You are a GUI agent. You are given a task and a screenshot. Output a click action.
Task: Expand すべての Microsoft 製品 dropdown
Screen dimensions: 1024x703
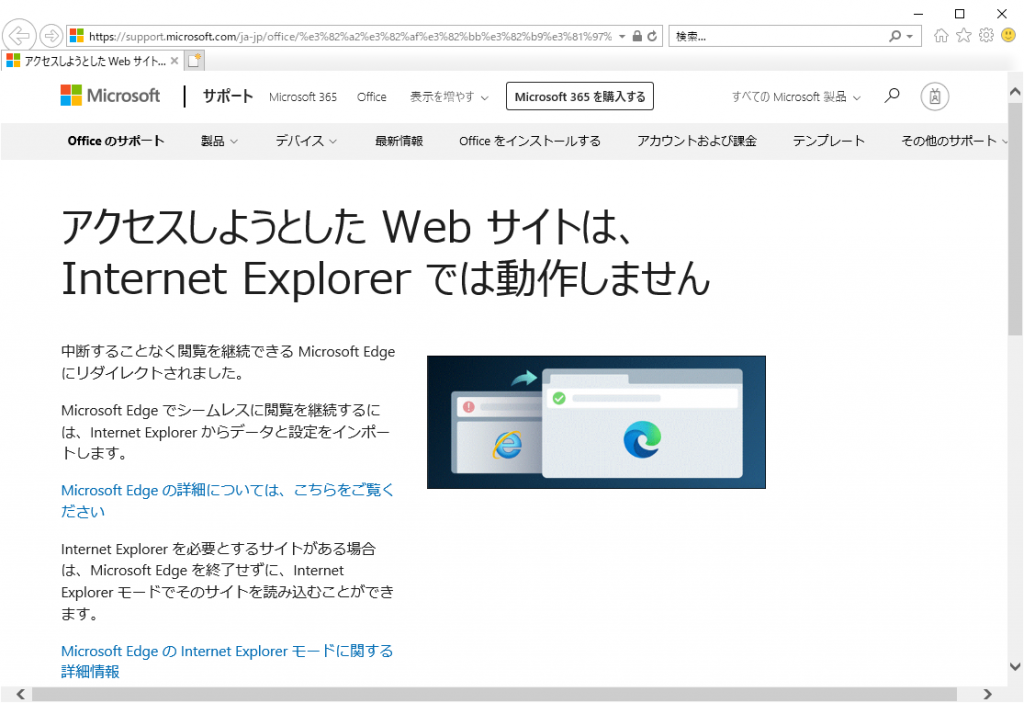796,97
